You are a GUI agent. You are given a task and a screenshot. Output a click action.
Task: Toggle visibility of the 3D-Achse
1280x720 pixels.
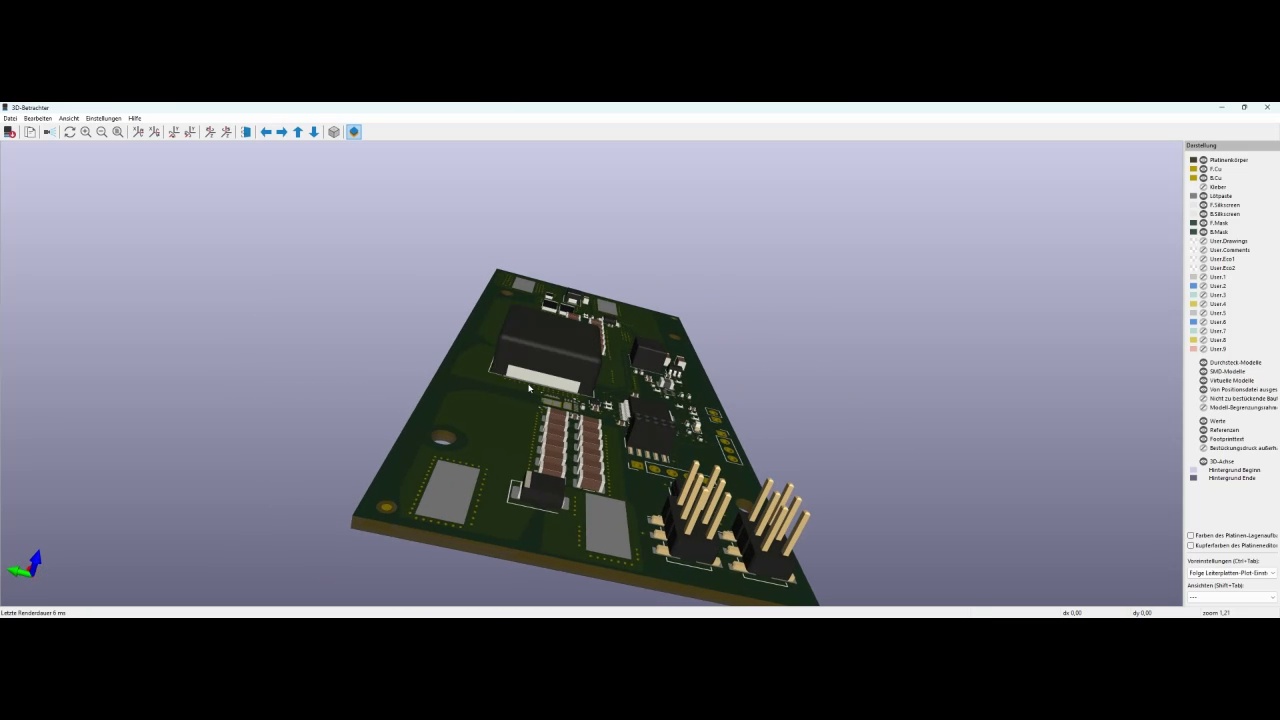1203,462
